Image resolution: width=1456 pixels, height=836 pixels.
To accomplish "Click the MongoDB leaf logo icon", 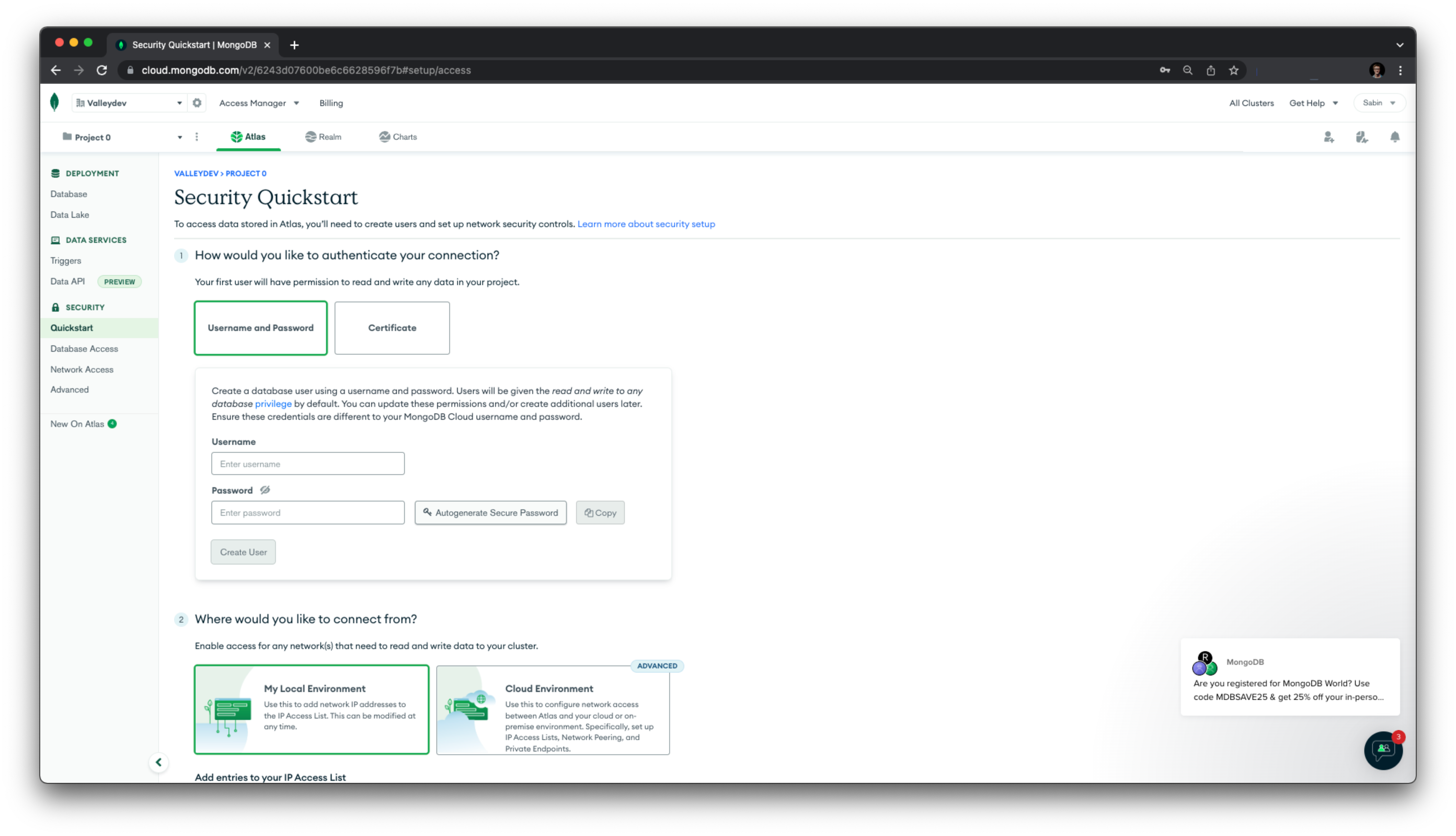I will coord(54,103).
